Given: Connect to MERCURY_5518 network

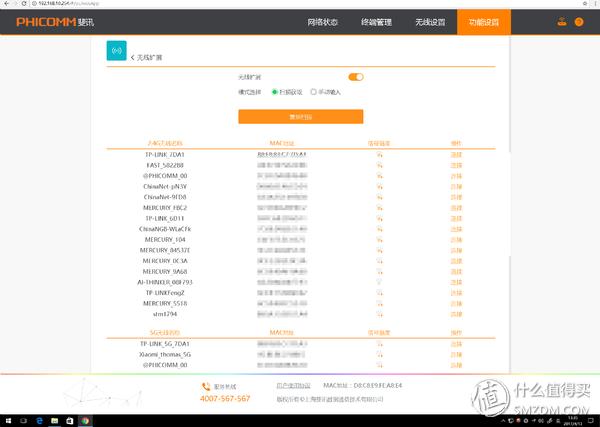Looking at the screenshot, I should [x=456, y=303].
